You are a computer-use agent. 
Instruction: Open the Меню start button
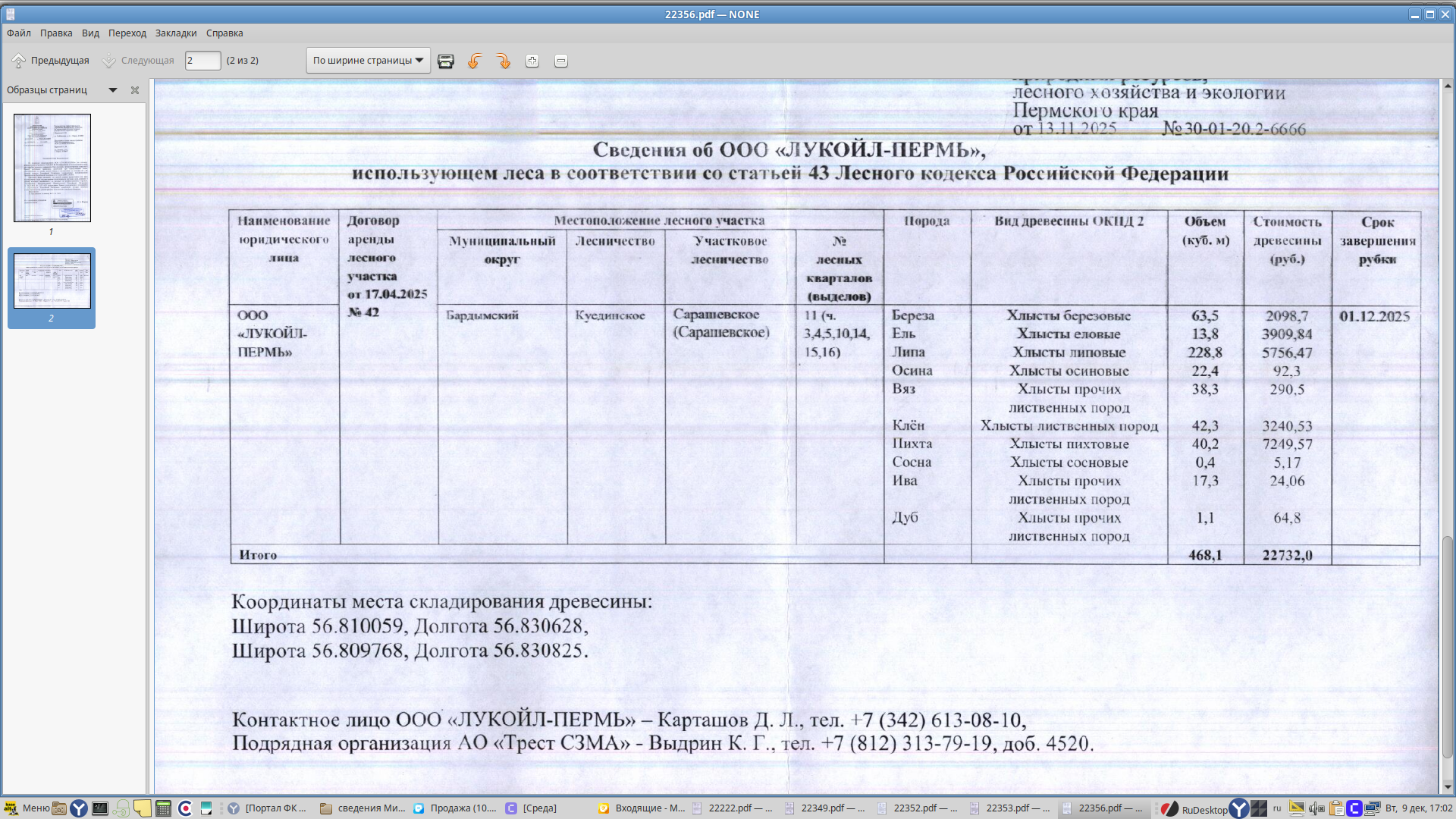[x=27, y=808]
